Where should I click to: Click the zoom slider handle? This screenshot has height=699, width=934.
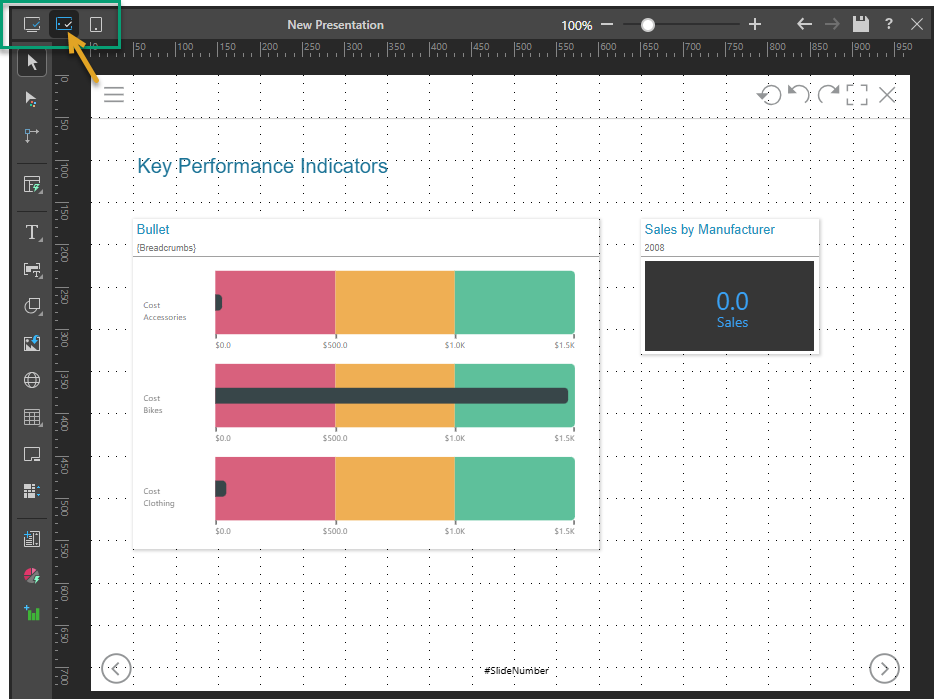coord(648,24)
